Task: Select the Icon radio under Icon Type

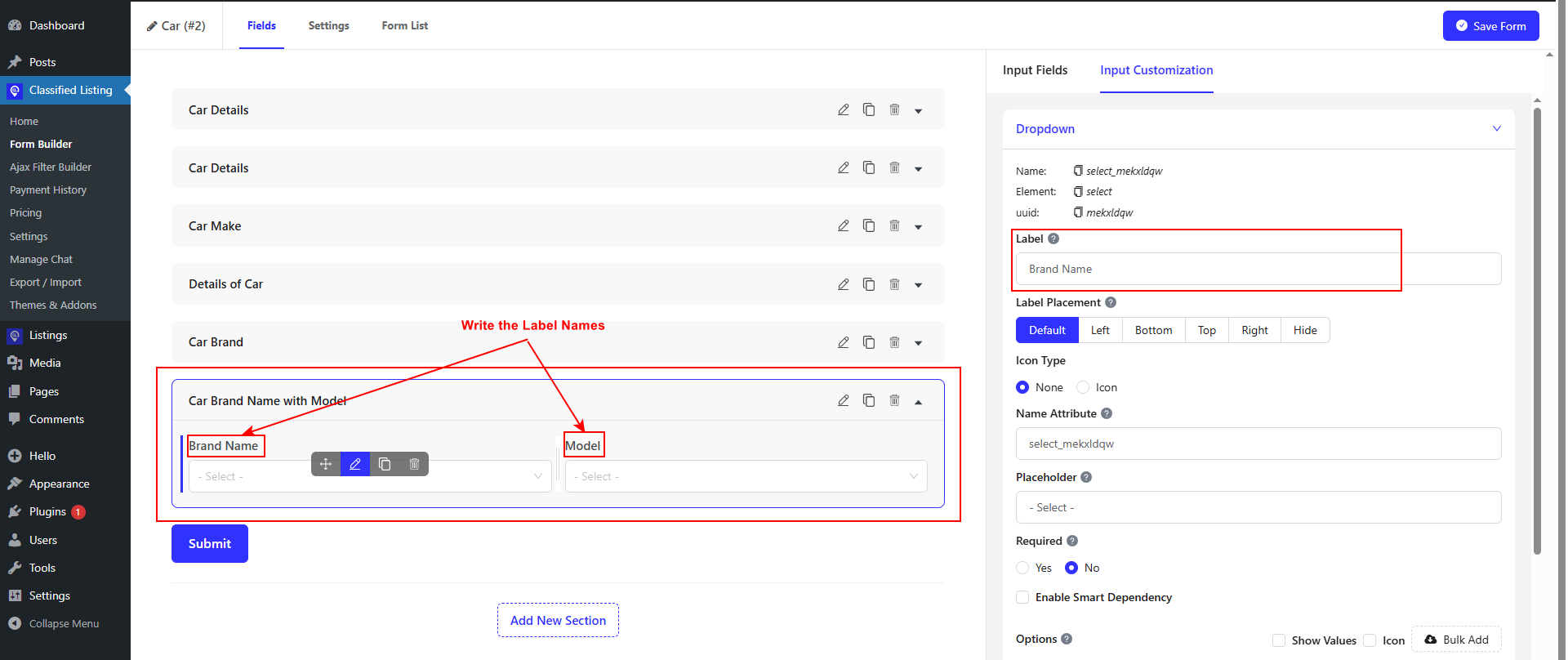Action: click(x=1083, y=387)
